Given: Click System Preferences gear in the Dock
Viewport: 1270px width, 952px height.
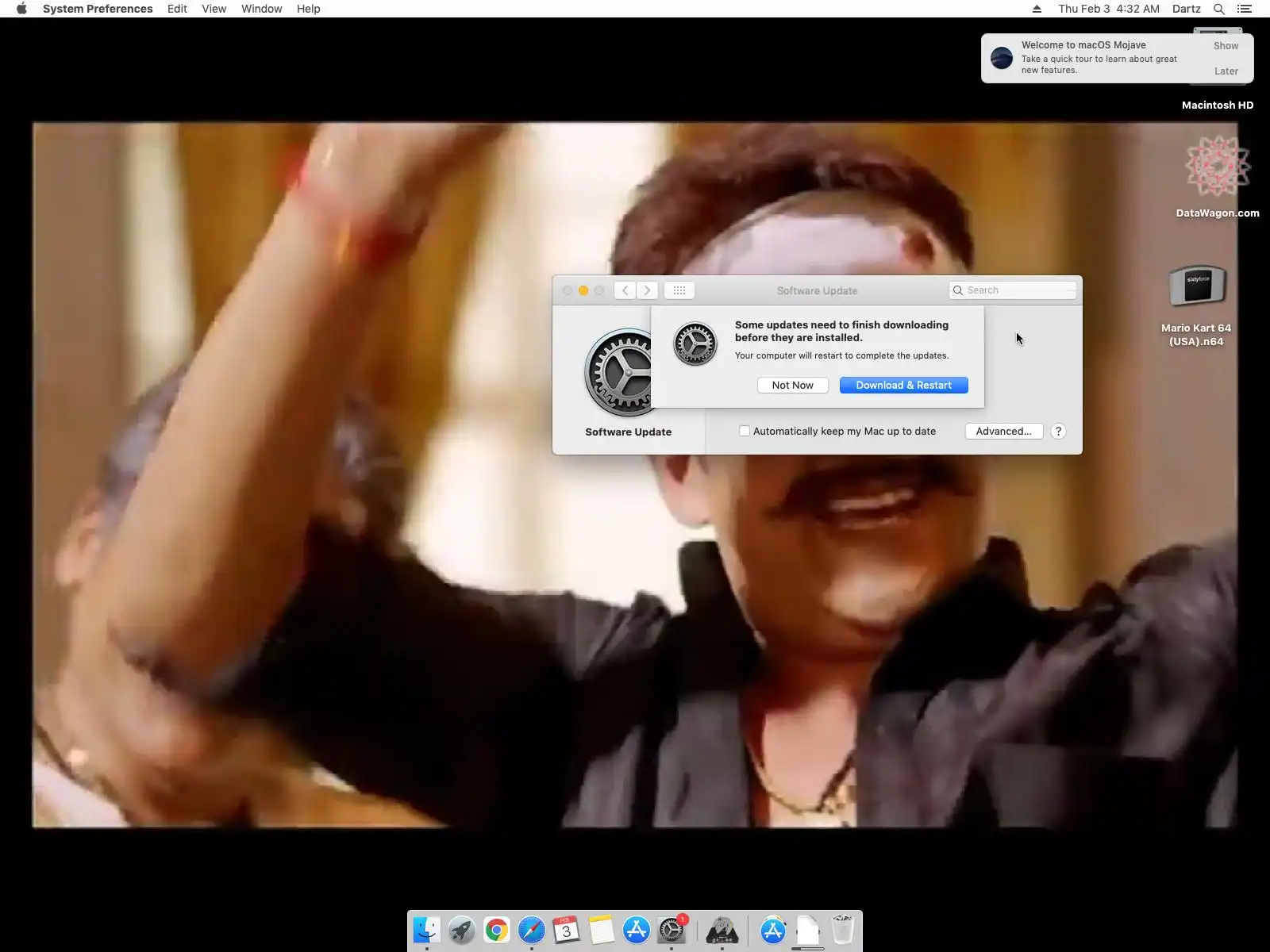Looking at the screenshot, I should pyautogui.click(x=672, y=929).
